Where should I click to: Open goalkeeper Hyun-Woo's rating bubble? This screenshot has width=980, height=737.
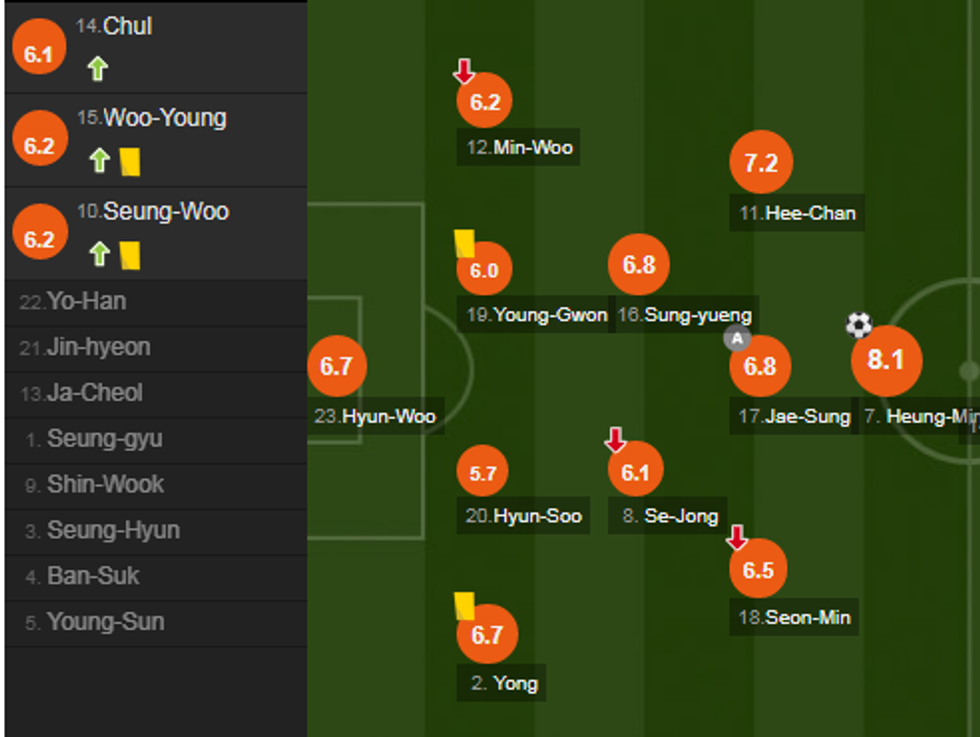(x=337, y=367)
